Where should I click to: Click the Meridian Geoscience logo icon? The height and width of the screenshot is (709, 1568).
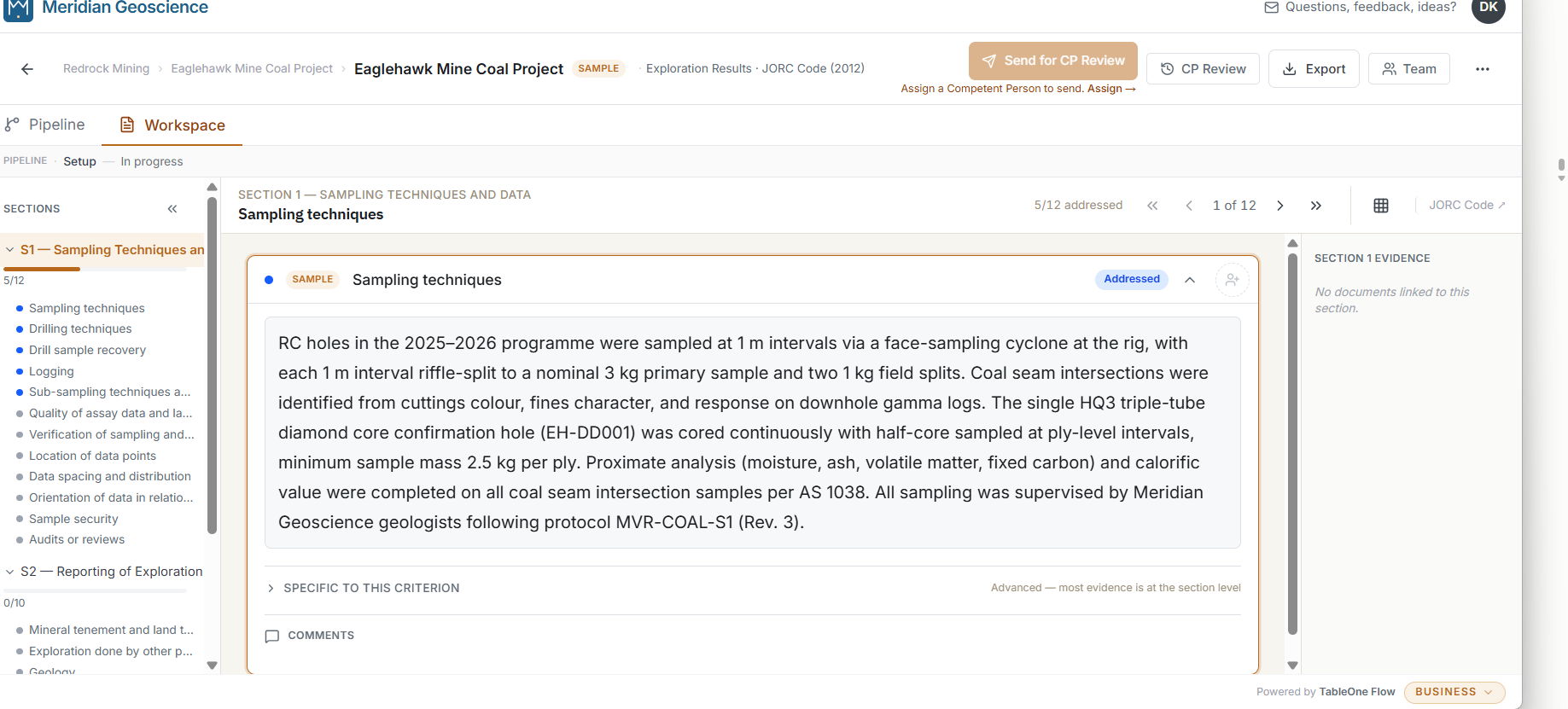point(19,9)
